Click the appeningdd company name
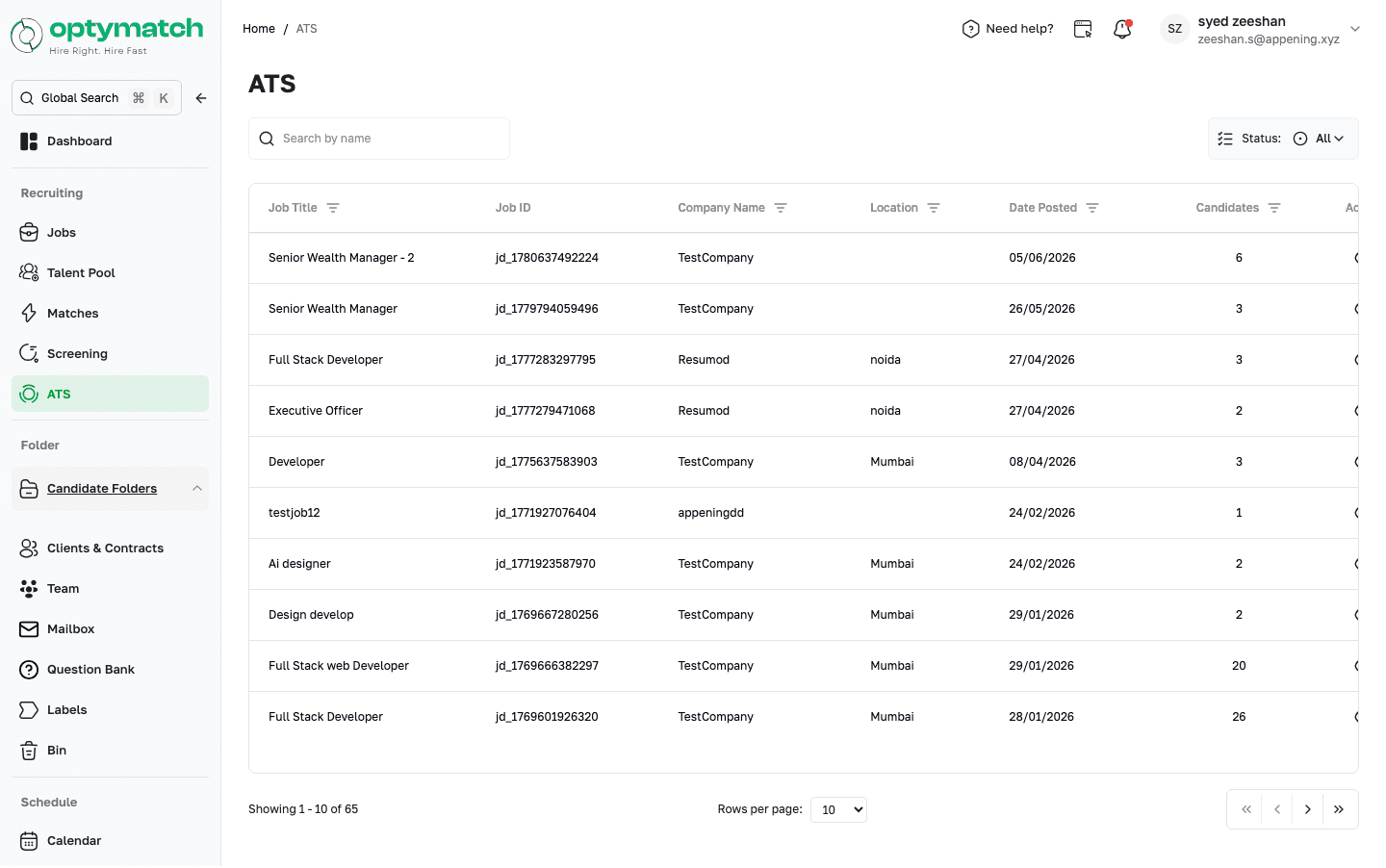 point(711,513)
